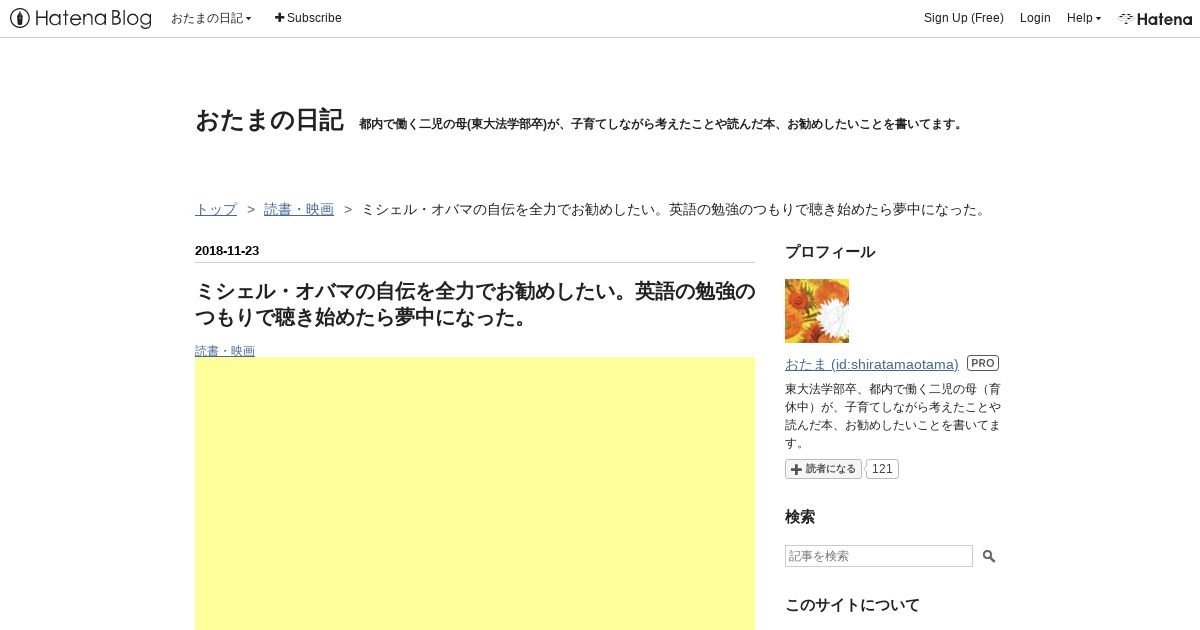The image size is (1200, 630).
Task: Open 読書・映画 breadcrumb link
Action: tap(299, 209)
